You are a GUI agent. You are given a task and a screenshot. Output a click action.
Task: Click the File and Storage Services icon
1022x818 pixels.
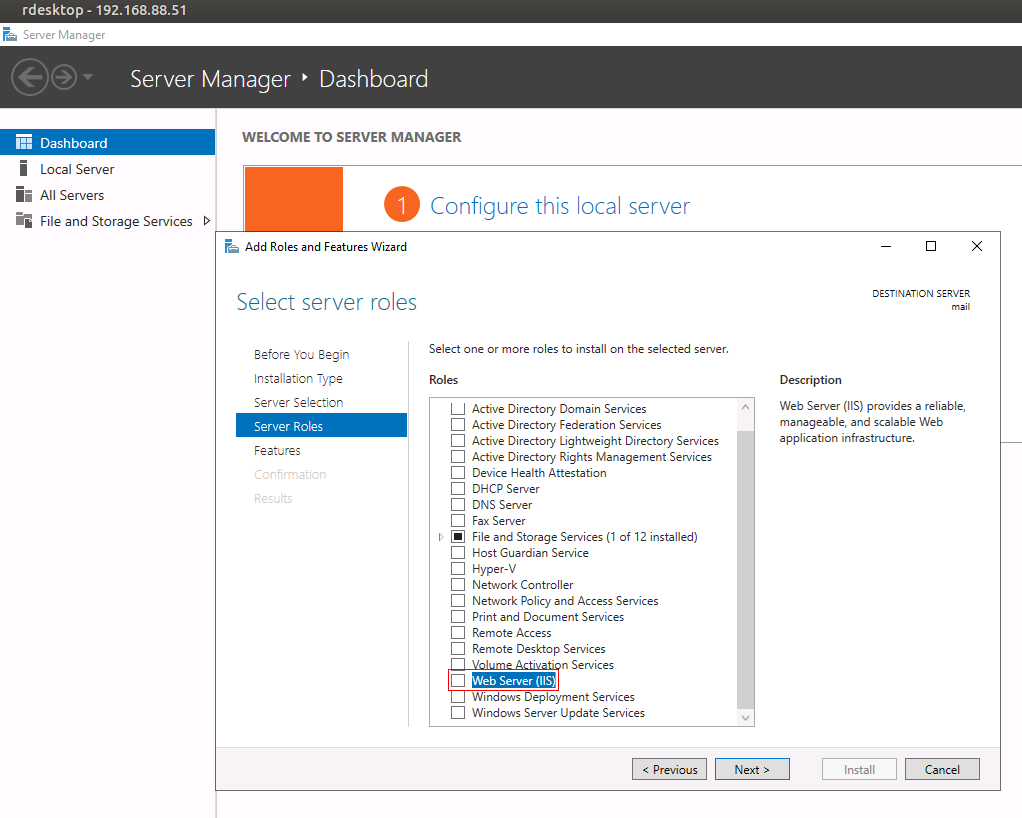click(x=24, y=220)
